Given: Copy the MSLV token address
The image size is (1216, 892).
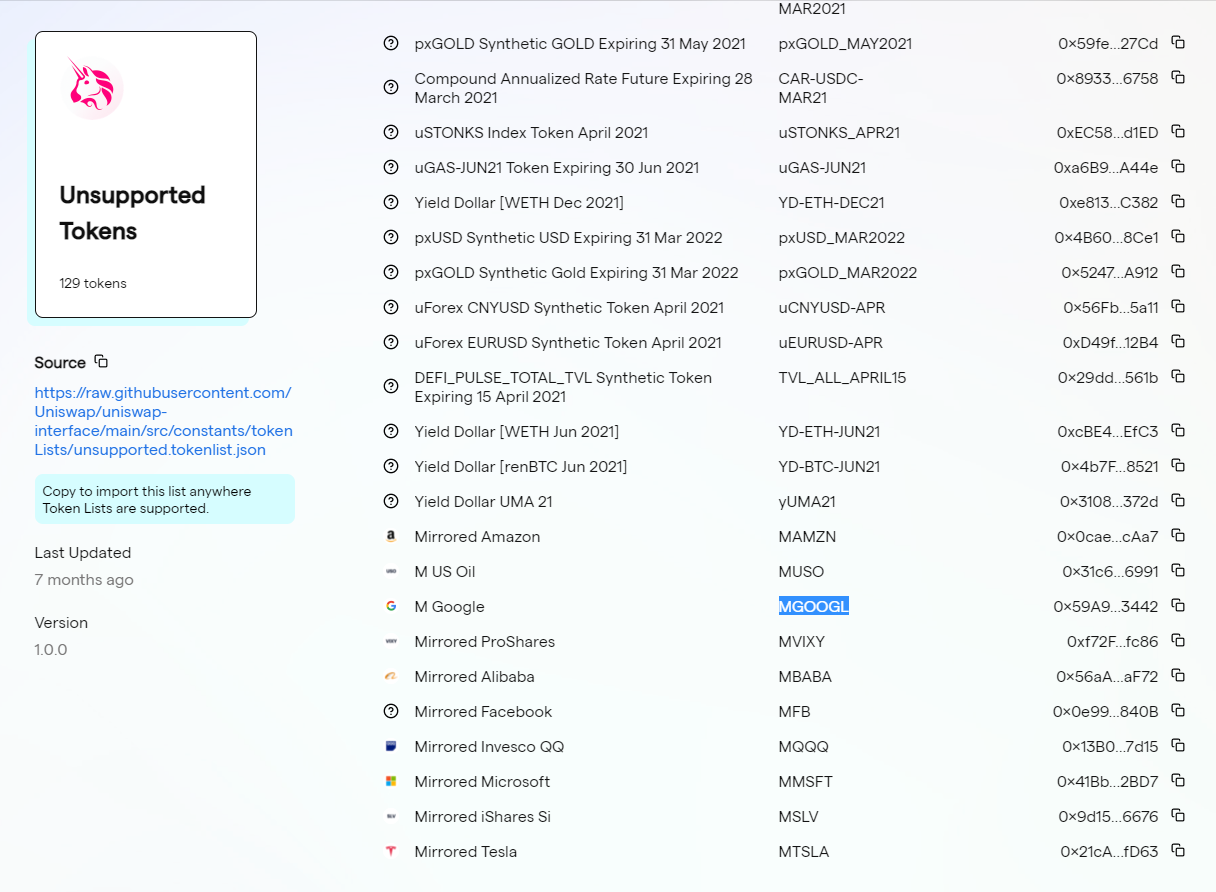Looking at the screenshot, I should pos(1178,815).
